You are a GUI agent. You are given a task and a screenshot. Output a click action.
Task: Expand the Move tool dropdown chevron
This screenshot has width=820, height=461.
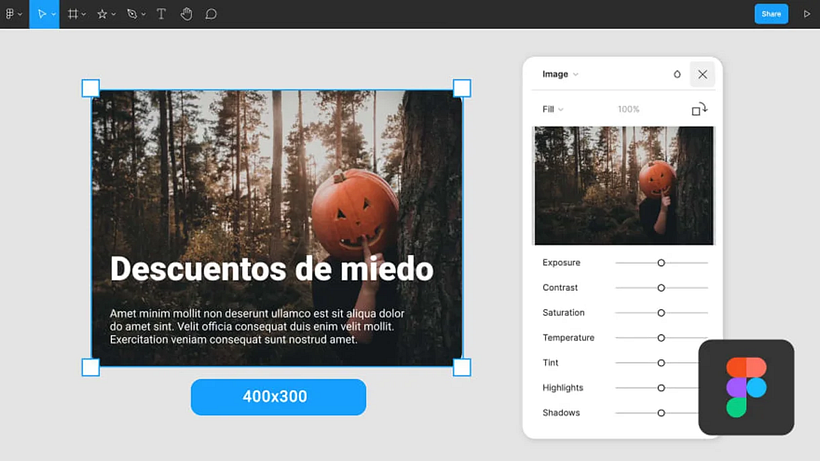click(53, 15)
